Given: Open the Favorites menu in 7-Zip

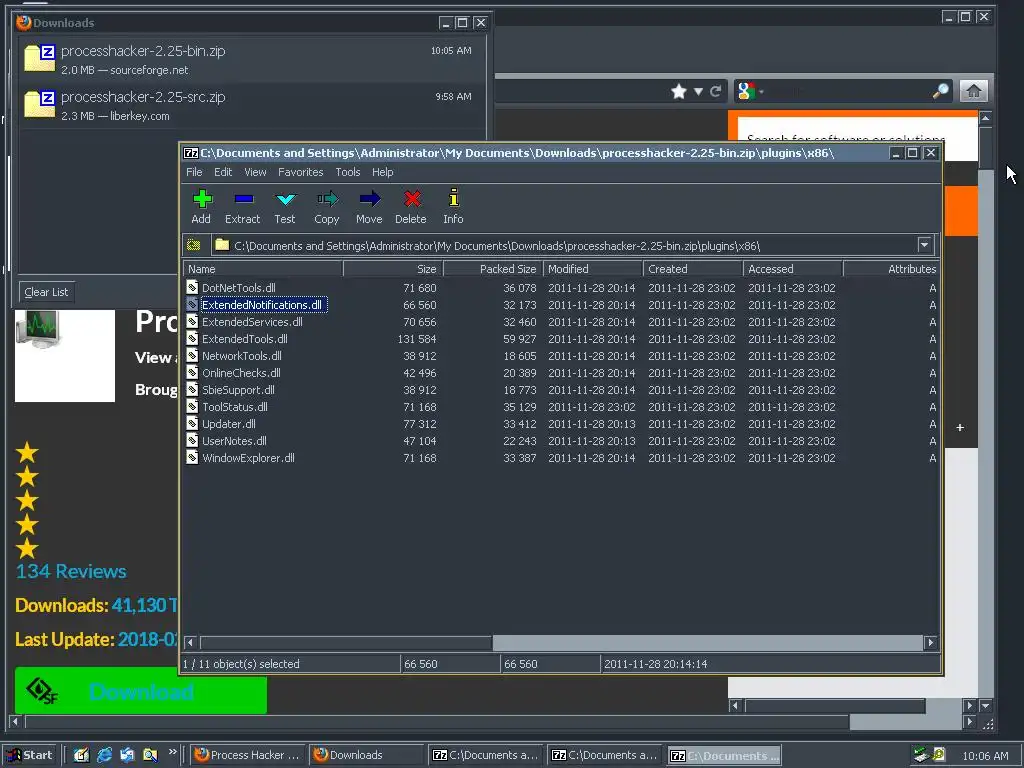Looking at the screenshot, I should [300, 172].
